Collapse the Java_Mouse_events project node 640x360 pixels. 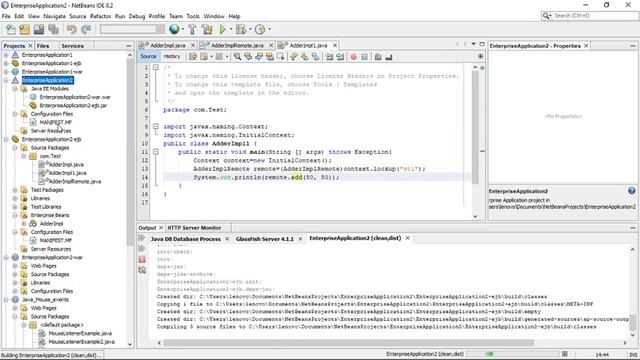[6, 300]
